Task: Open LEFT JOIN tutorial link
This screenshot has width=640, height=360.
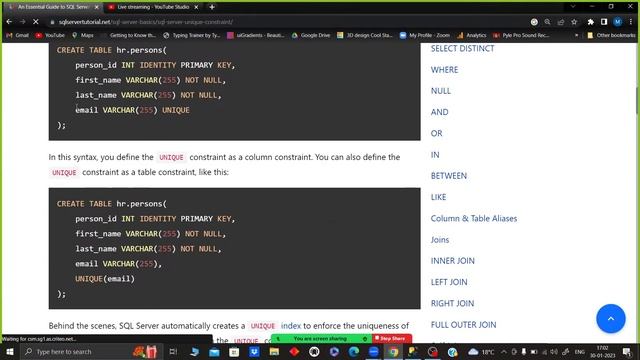Action: (449, 282)
